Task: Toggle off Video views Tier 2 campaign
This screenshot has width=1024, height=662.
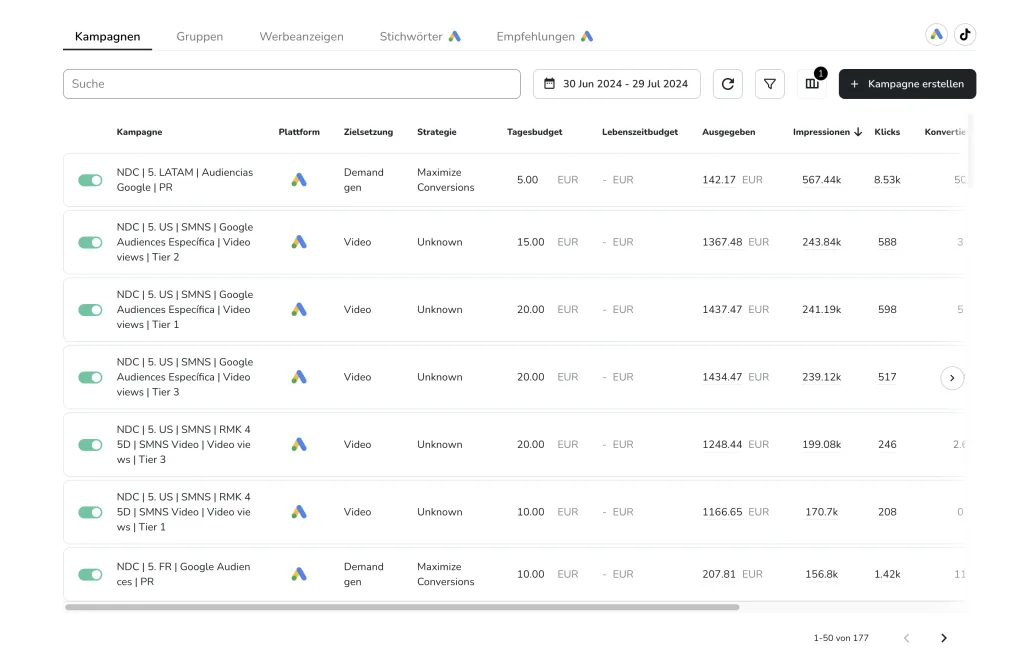Action: click(x=90, y=242)
